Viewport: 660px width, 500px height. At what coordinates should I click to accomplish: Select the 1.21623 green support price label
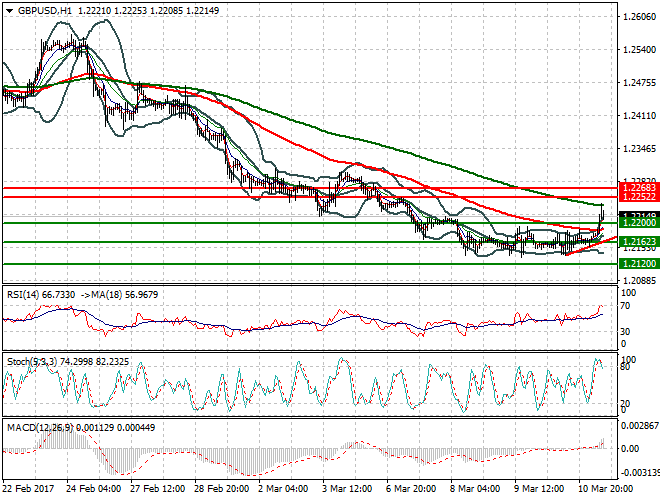pyautogui.click(x=639, y=242)
